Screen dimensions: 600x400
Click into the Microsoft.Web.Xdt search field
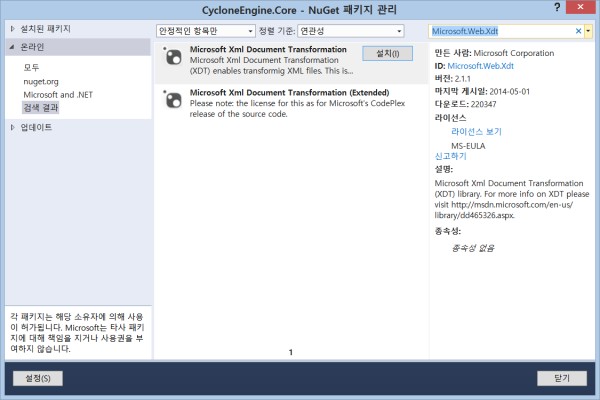[x=501, y=31]
